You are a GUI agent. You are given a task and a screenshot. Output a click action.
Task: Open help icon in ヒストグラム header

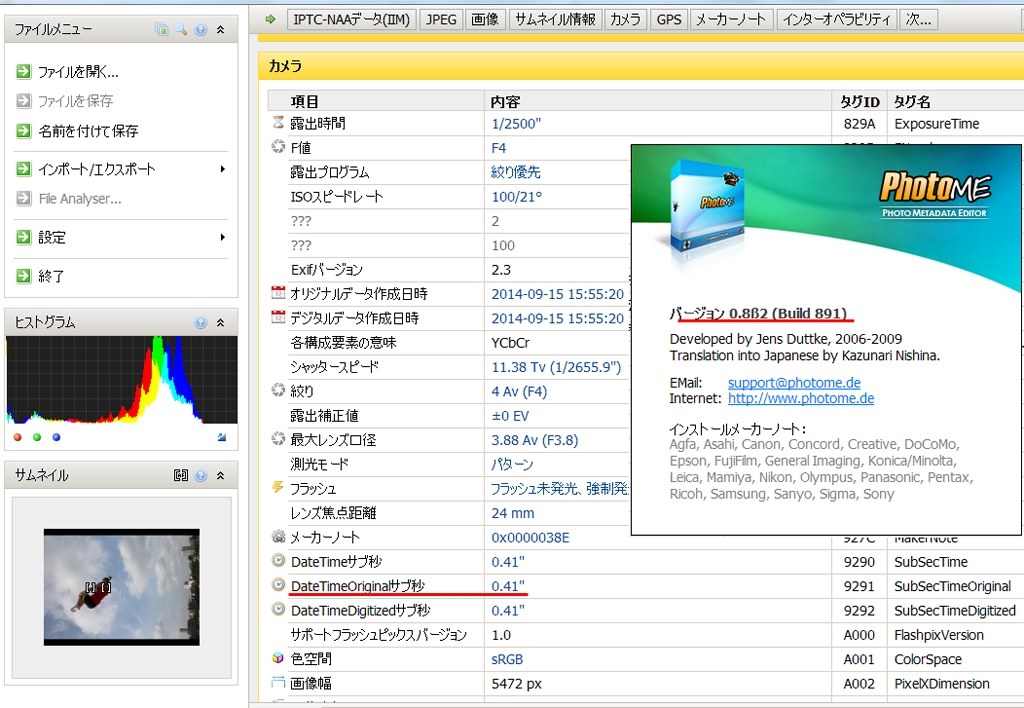point(200,323)
